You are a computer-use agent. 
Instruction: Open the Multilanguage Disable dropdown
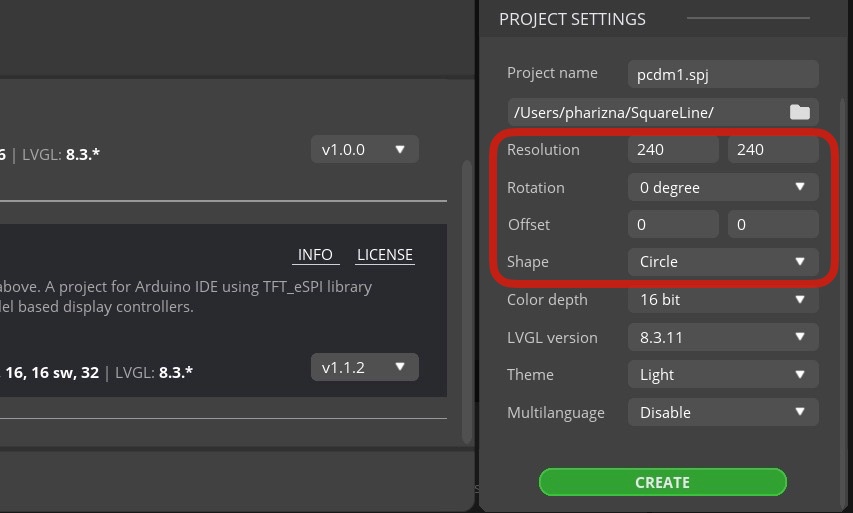(723, 412)
